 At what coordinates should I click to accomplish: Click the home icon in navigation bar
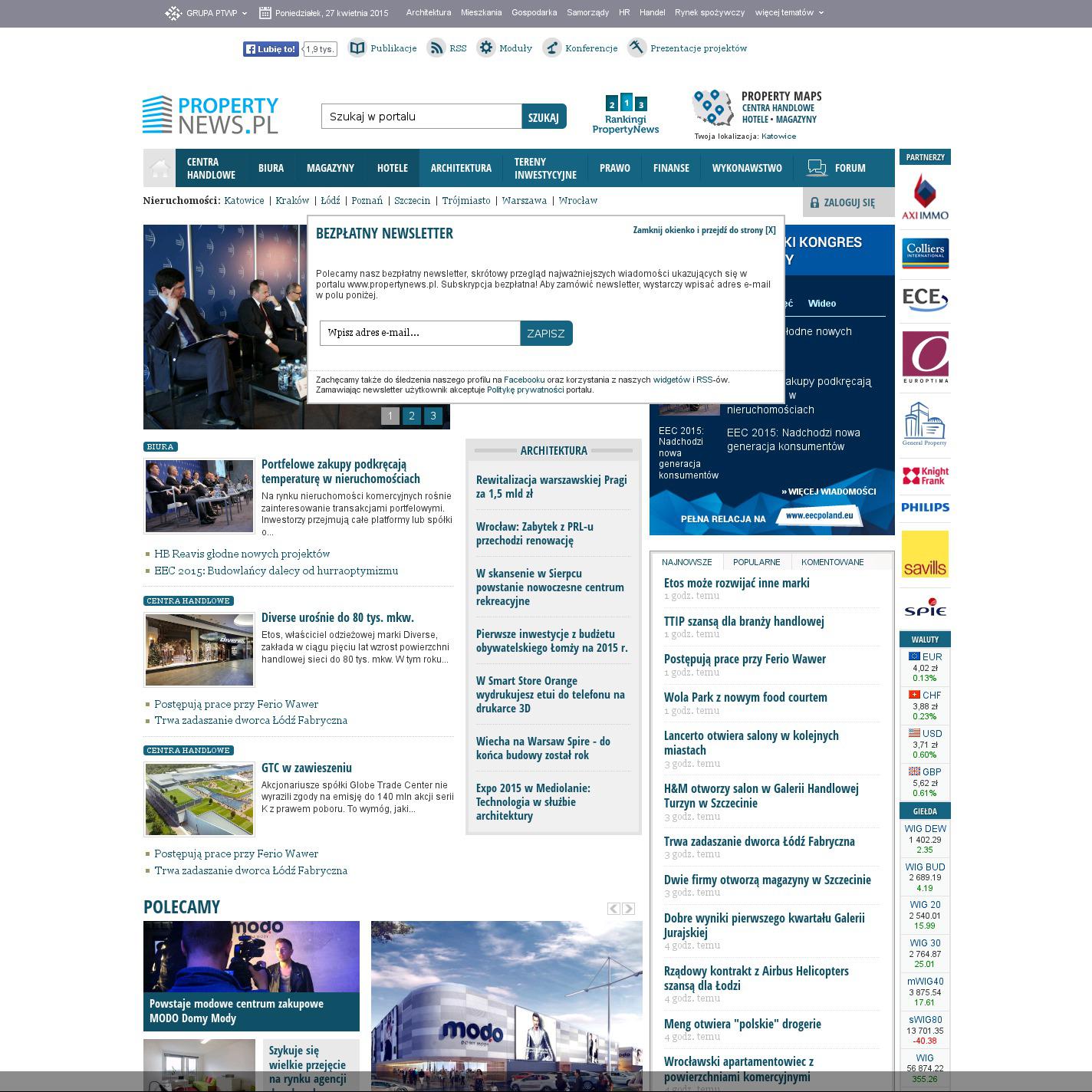[160, 168]
